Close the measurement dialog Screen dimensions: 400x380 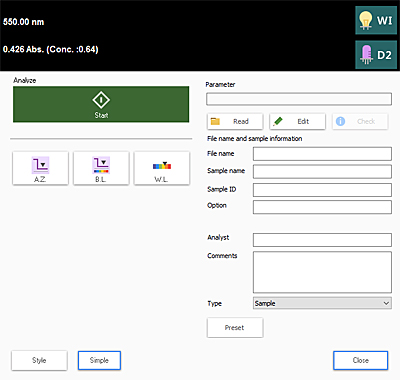361,360
